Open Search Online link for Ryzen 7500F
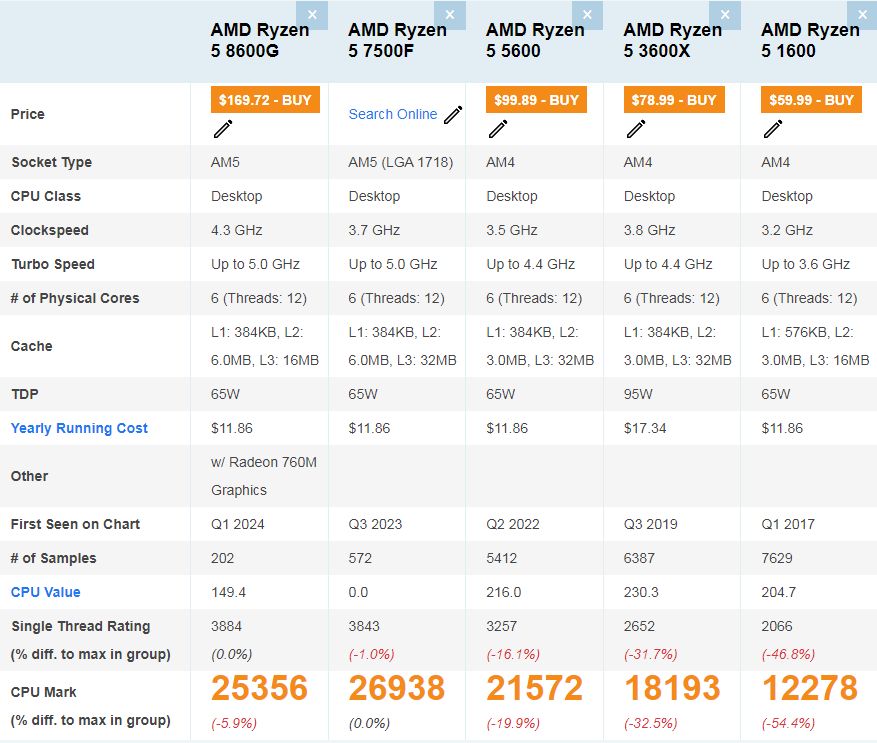 393,114
